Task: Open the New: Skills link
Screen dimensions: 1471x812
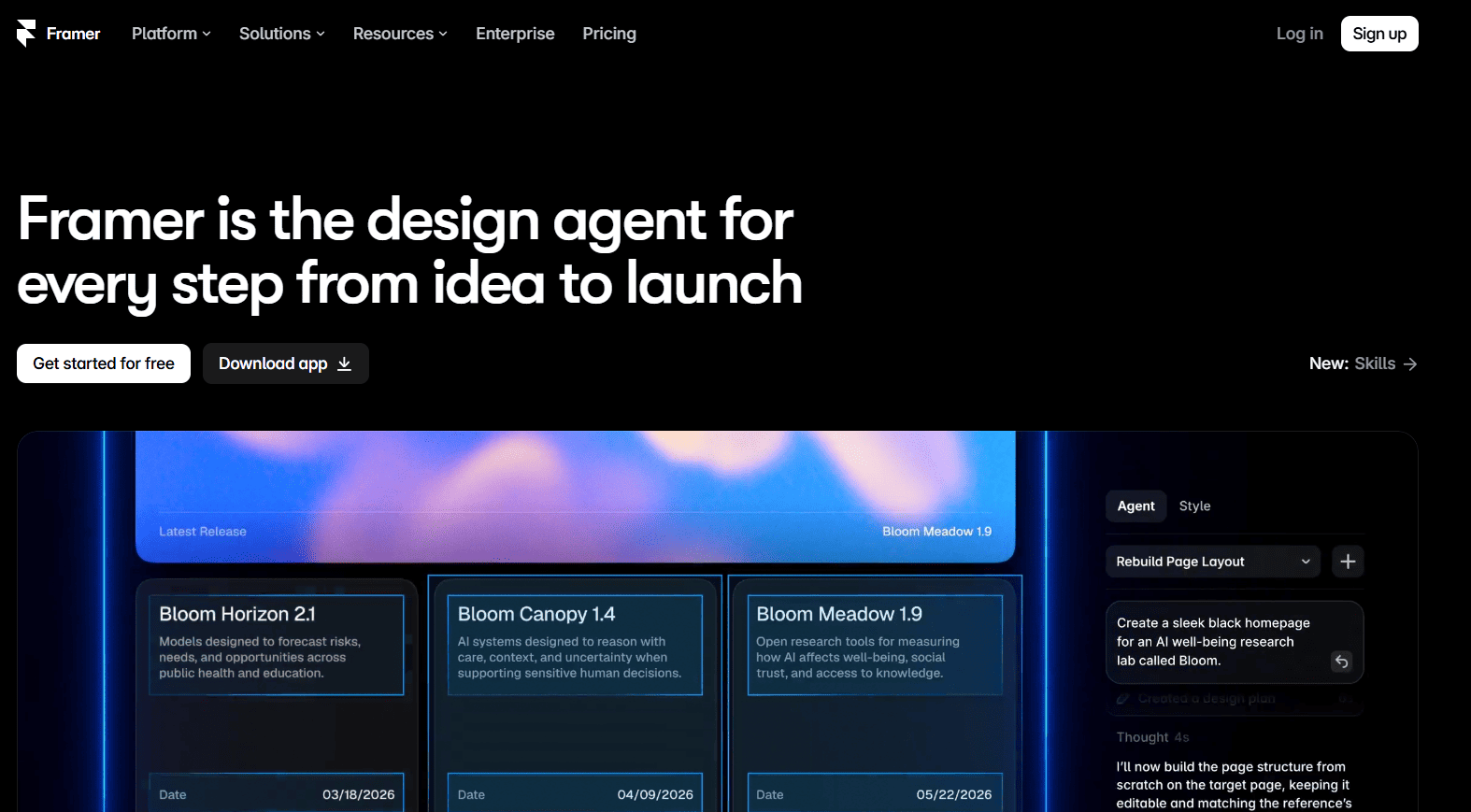Action: [x=1364, y=363]
